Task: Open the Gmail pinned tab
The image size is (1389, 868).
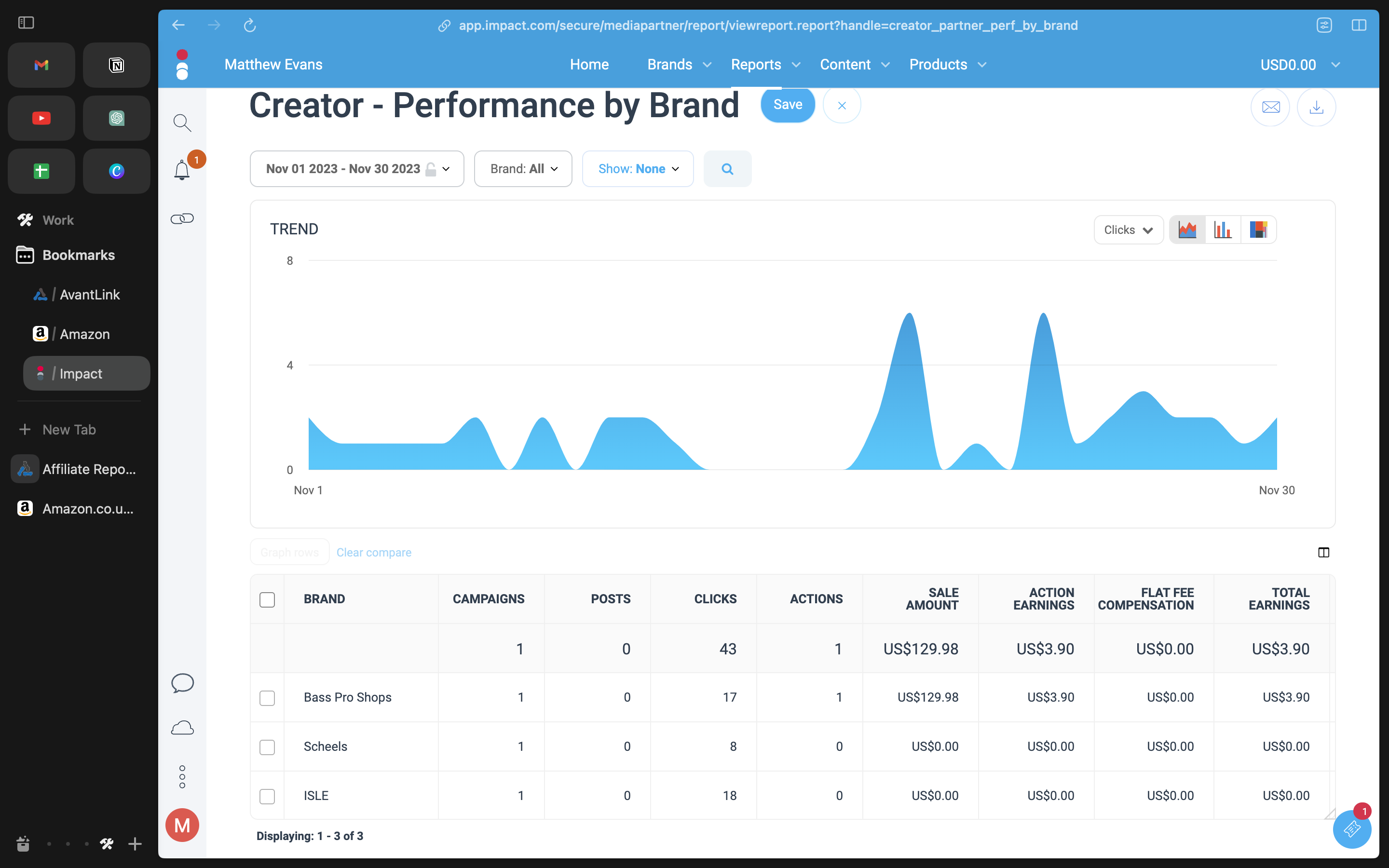Action: click(x=41, y=65)
